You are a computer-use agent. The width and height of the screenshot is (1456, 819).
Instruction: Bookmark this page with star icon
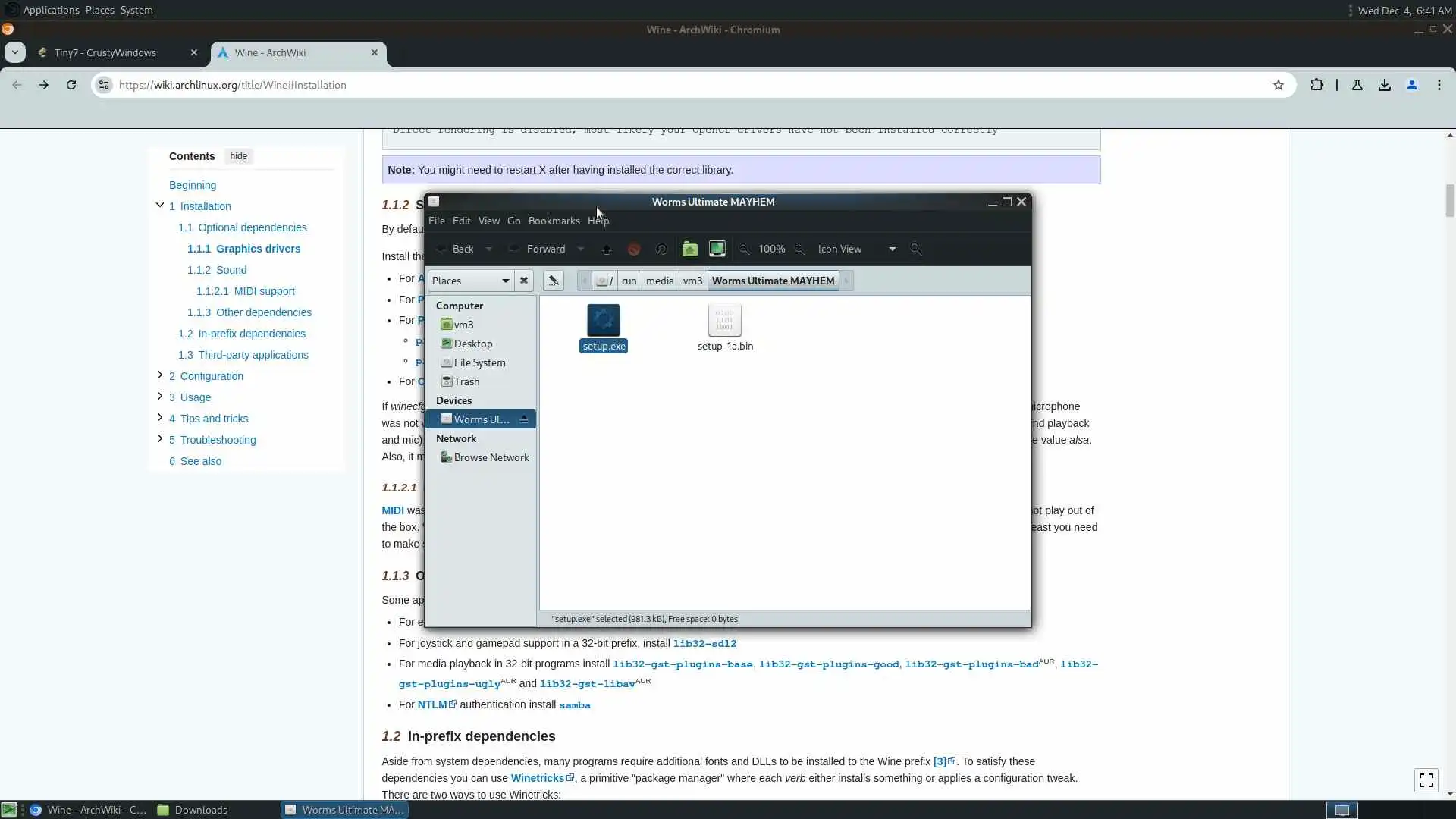[1279, 85]
